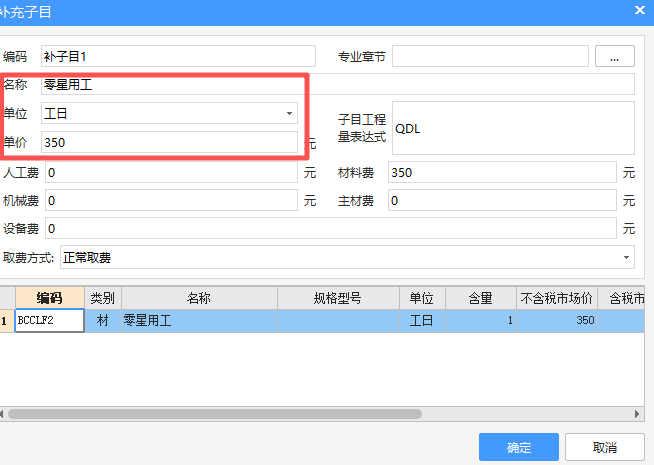This screenshot has height=465, width=654.
Task: Click the empty 规格型号 cell in row 1
Action: point(338,320)
